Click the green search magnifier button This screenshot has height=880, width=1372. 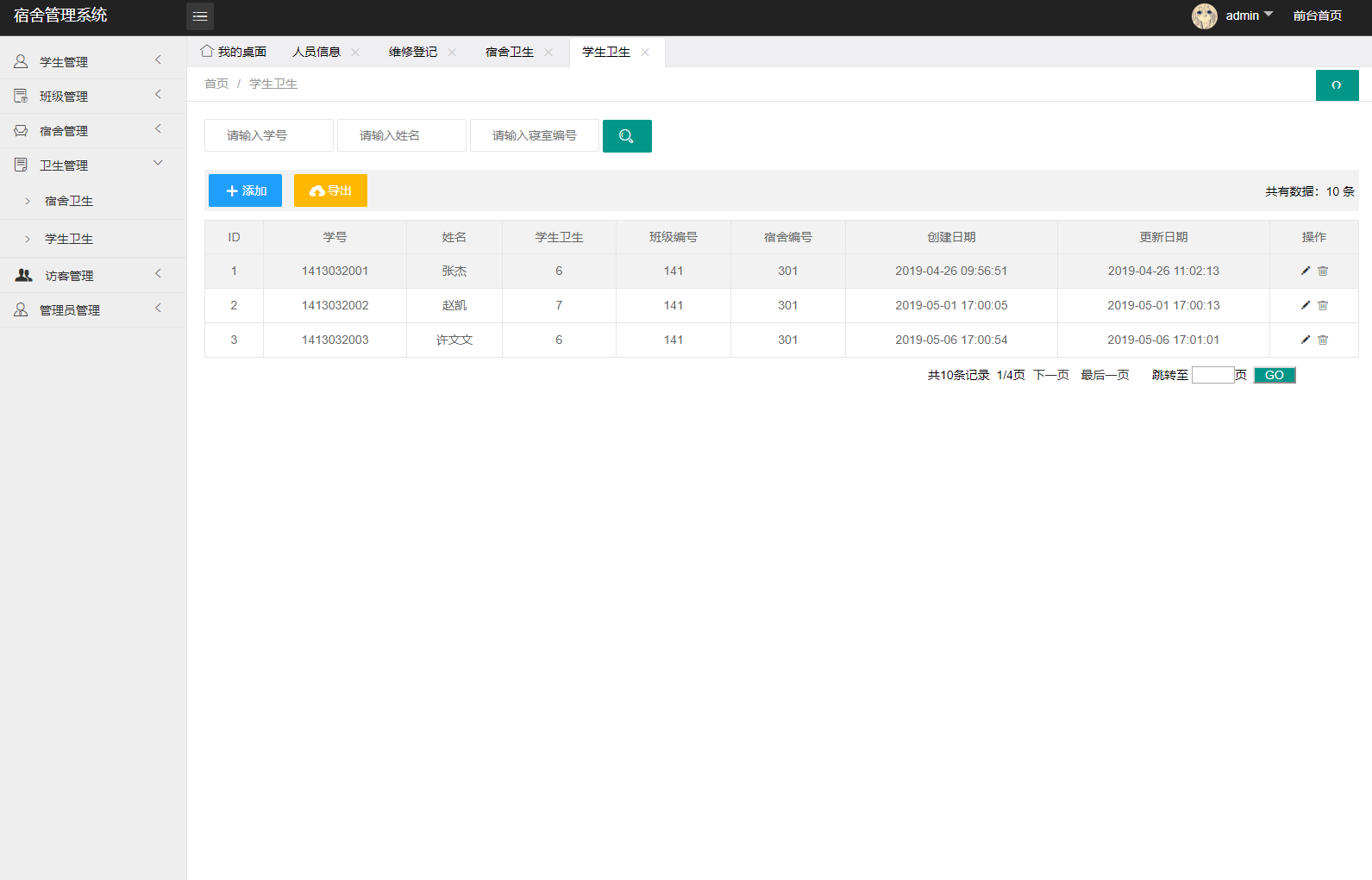click(x=627, y=136)
